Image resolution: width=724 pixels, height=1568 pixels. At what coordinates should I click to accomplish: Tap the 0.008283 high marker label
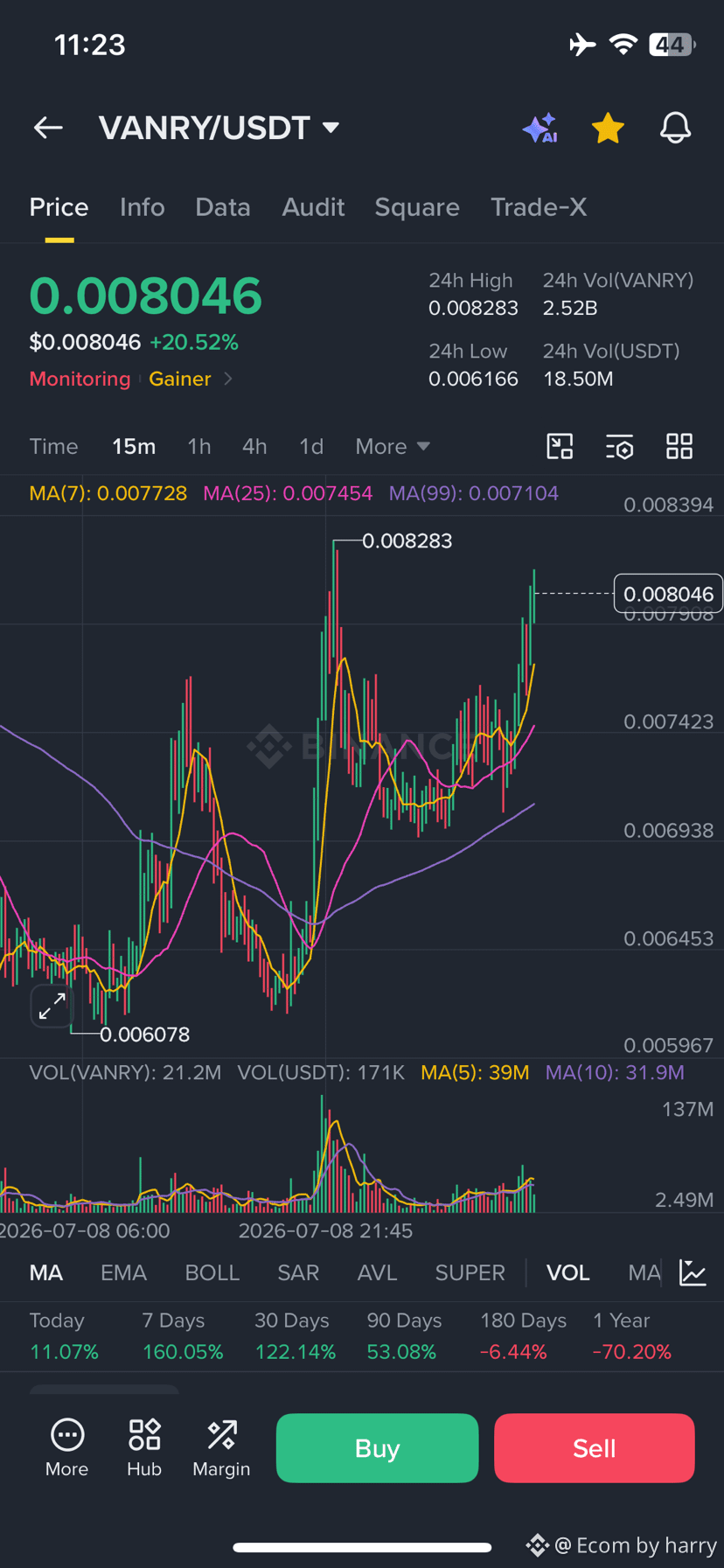[x=407, y=541]
